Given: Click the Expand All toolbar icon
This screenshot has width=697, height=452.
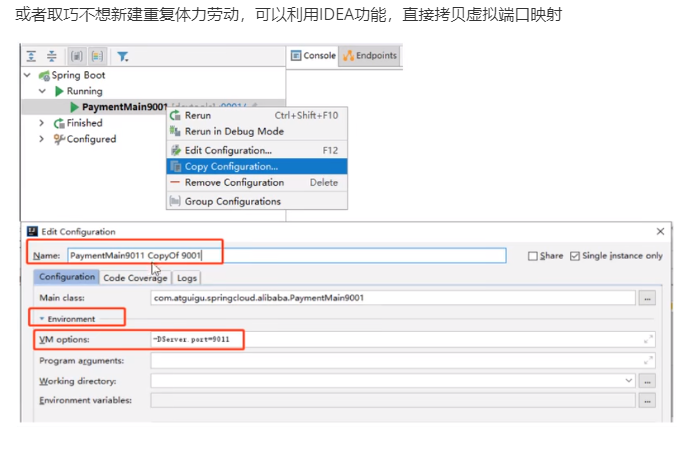Looking at the screenshot, I should (x=31, y=56).
